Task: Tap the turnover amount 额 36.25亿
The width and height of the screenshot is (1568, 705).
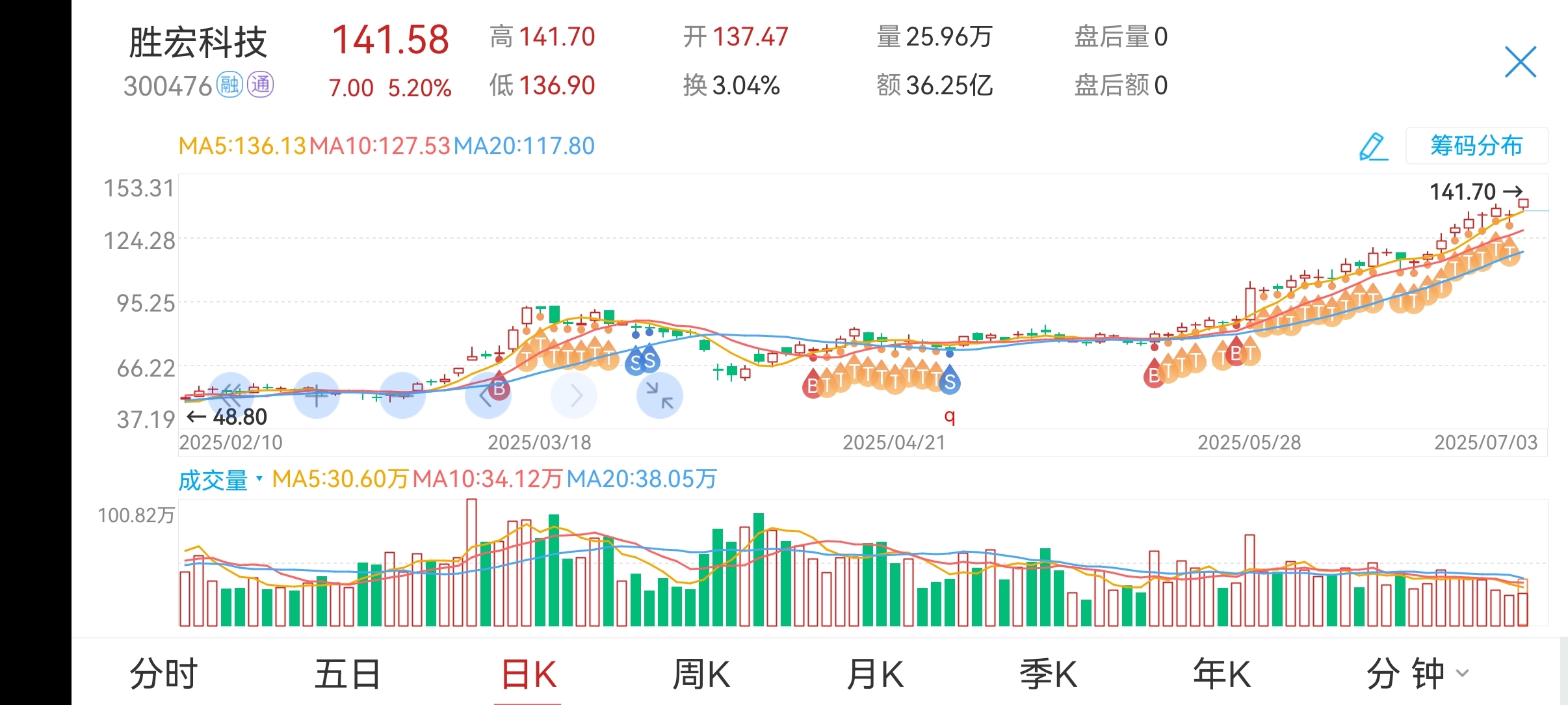Action: [934, 85]
